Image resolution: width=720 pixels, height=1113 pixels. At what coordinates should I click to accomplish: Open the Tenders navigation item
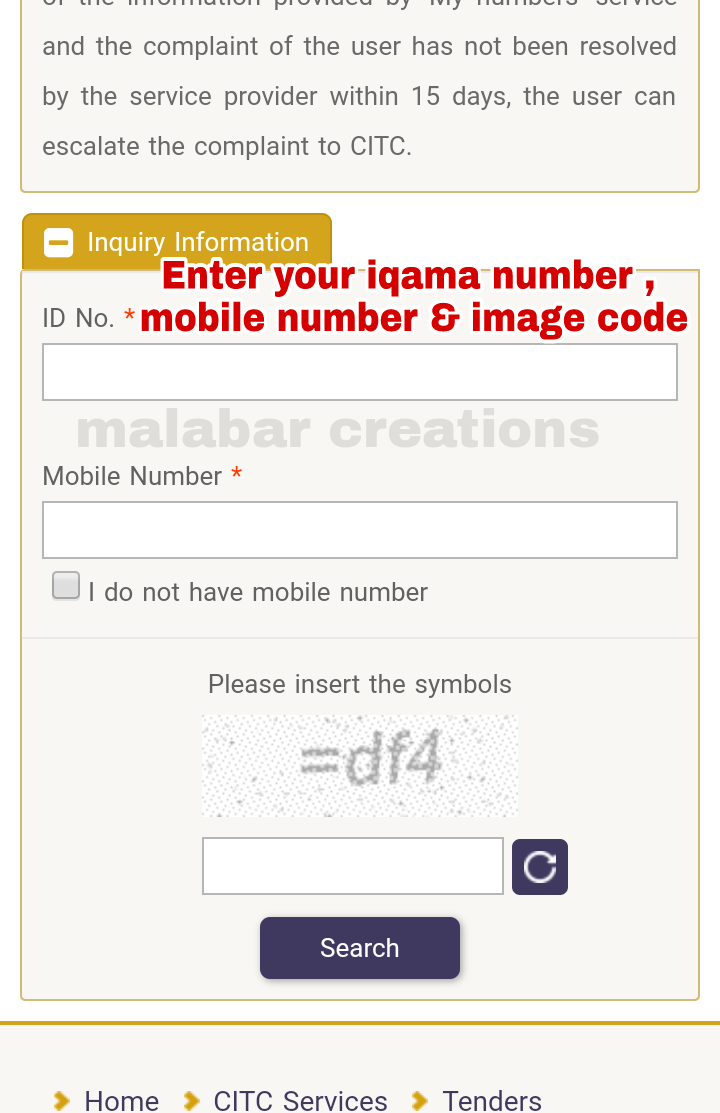492,1100
